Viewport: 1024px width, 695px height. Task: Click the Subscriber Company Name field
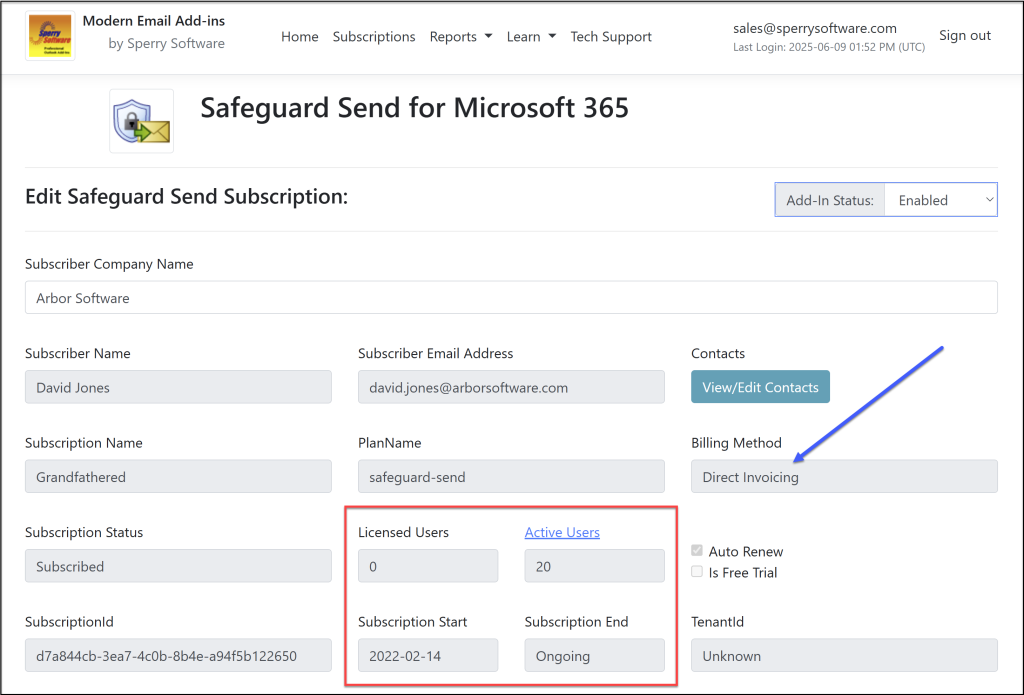[x=511, y=298]
